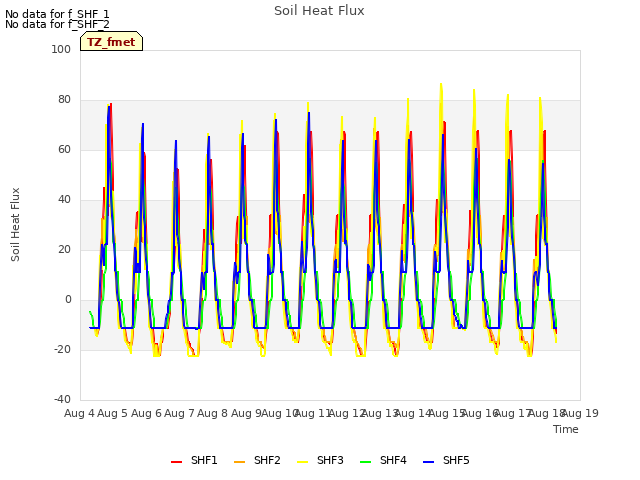The height and width of the screenshot is (480, 640).
Task: Toggle the SHF3 legend label
Action: (330, 460)
